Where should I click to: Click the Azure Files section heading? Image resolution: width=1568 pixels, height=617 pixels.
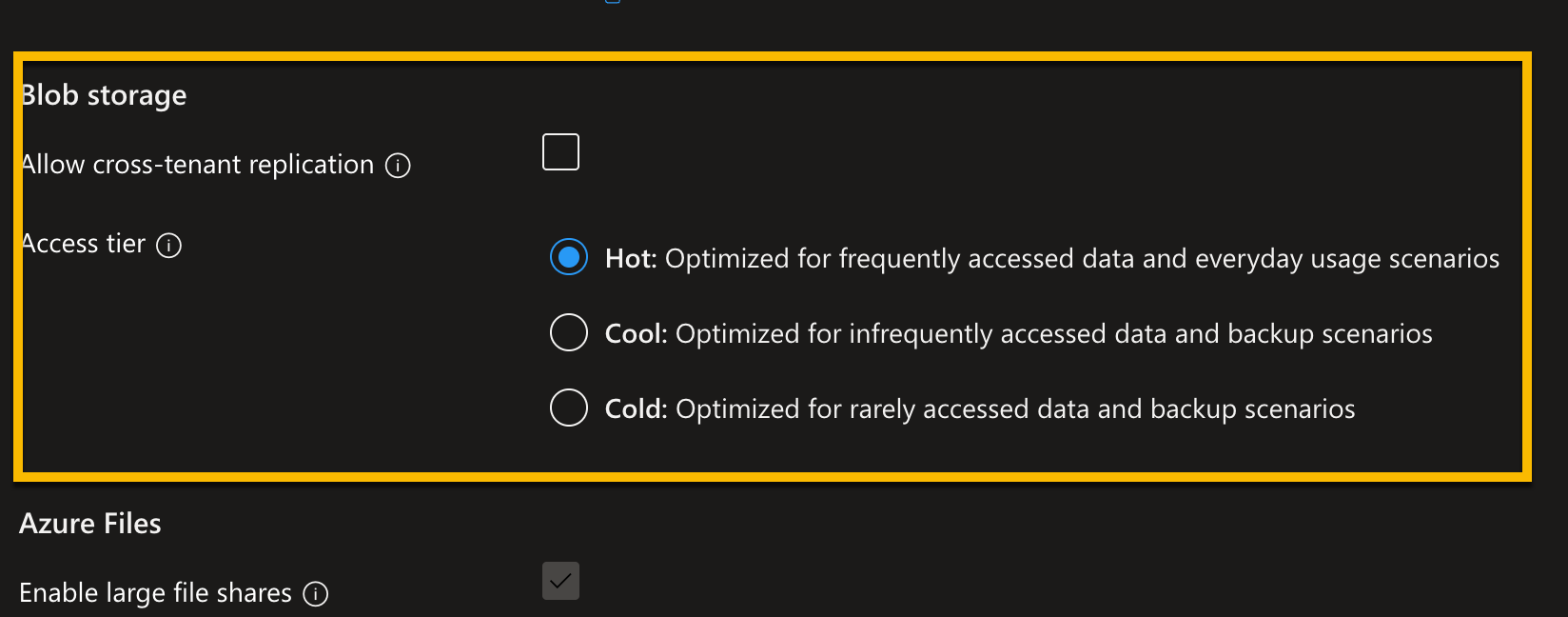(89, 523)
